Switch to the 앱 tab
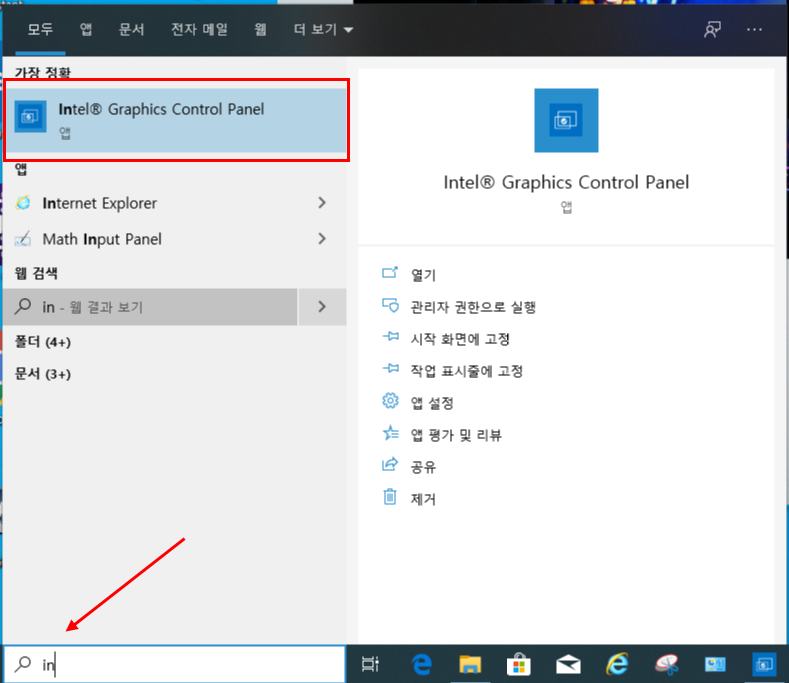 (86, 29)
